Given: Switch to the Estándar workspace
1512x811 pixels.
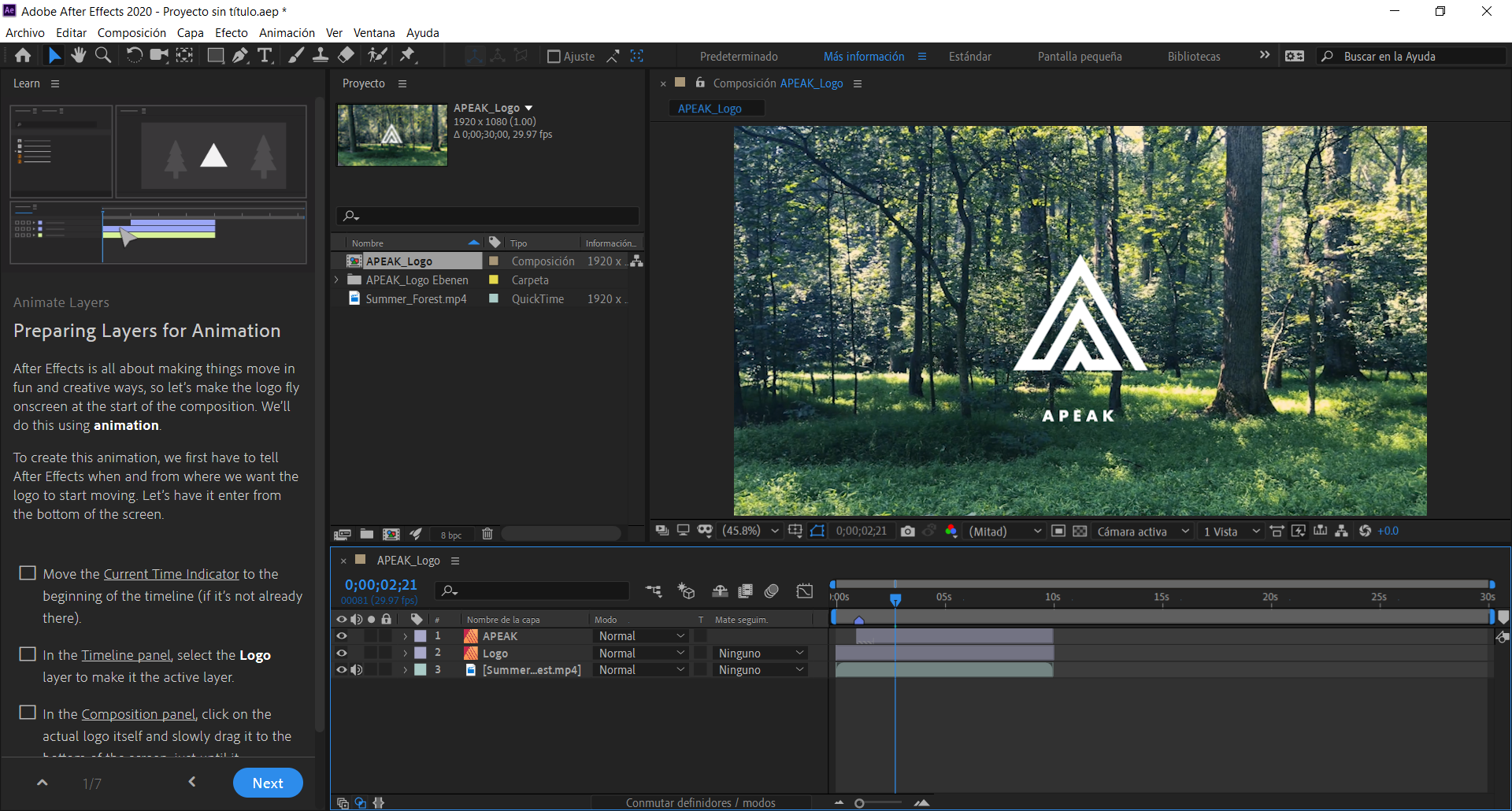Looking at the screenshot, I should 969,57.
